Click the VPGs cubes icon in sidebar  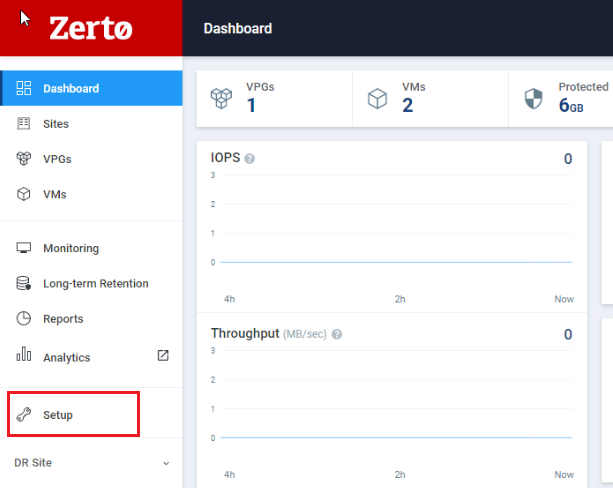click(x=24, y=159)
